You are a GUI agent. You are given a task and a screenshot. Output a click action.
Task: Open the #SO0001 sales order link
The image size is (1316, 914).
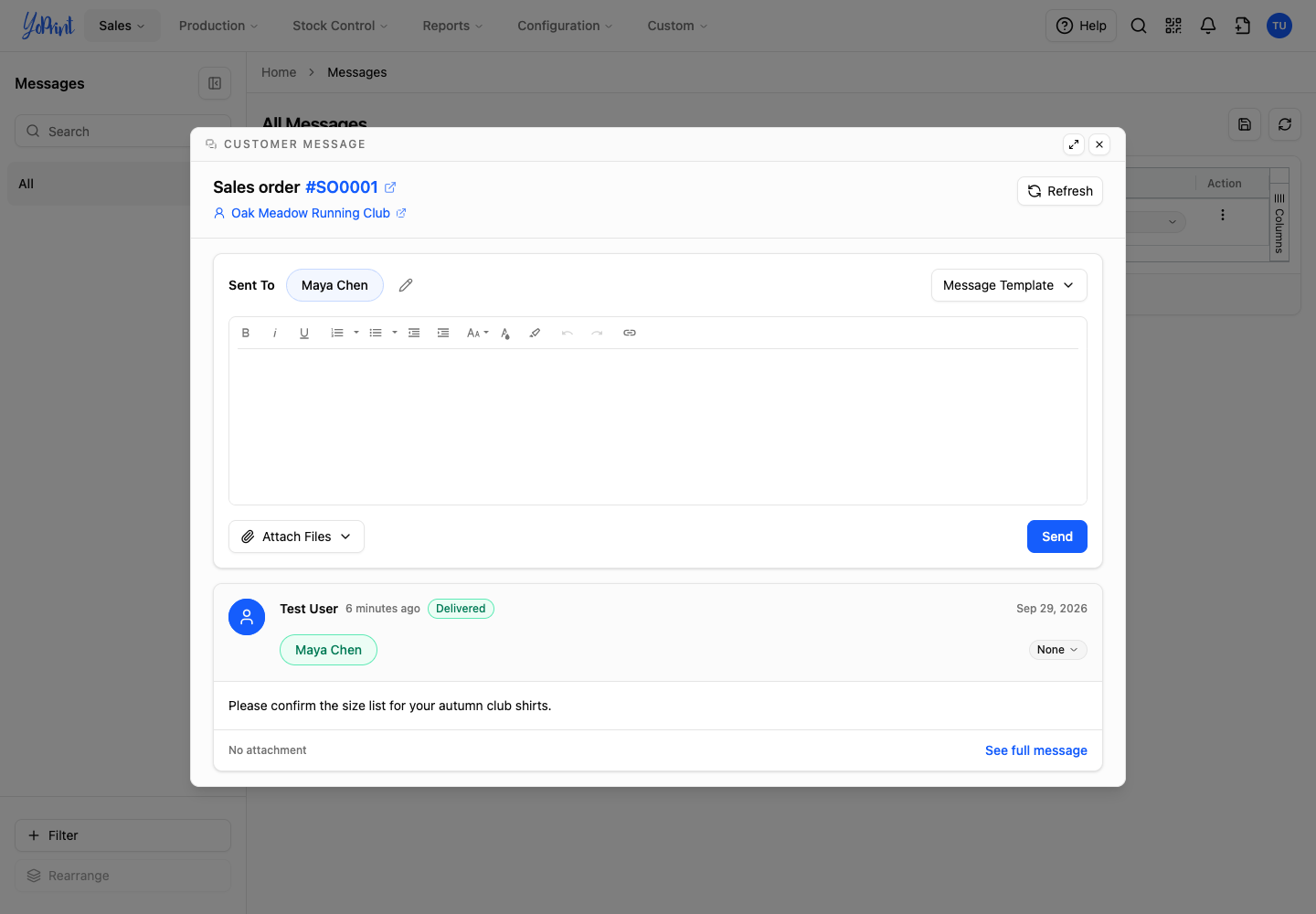coord(342,187)
